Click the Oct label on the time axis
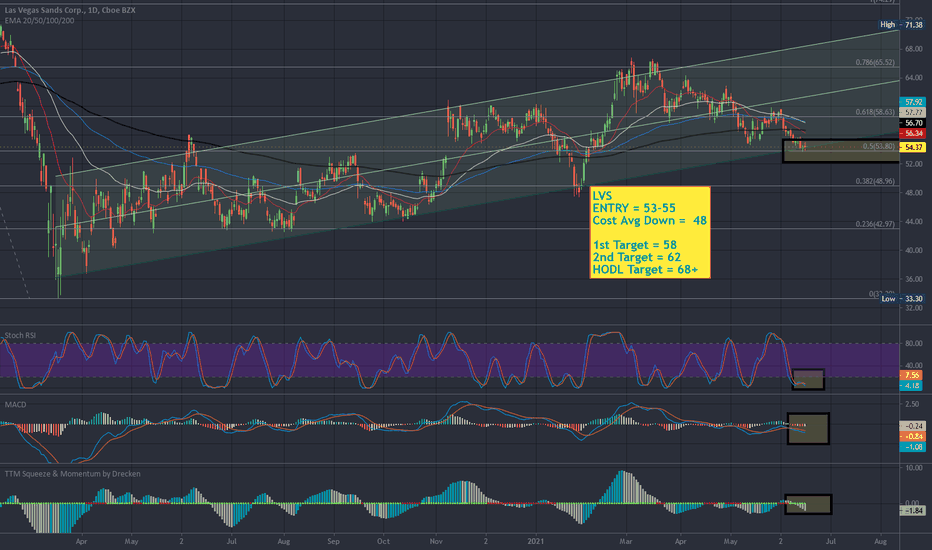 click(383, 542)
